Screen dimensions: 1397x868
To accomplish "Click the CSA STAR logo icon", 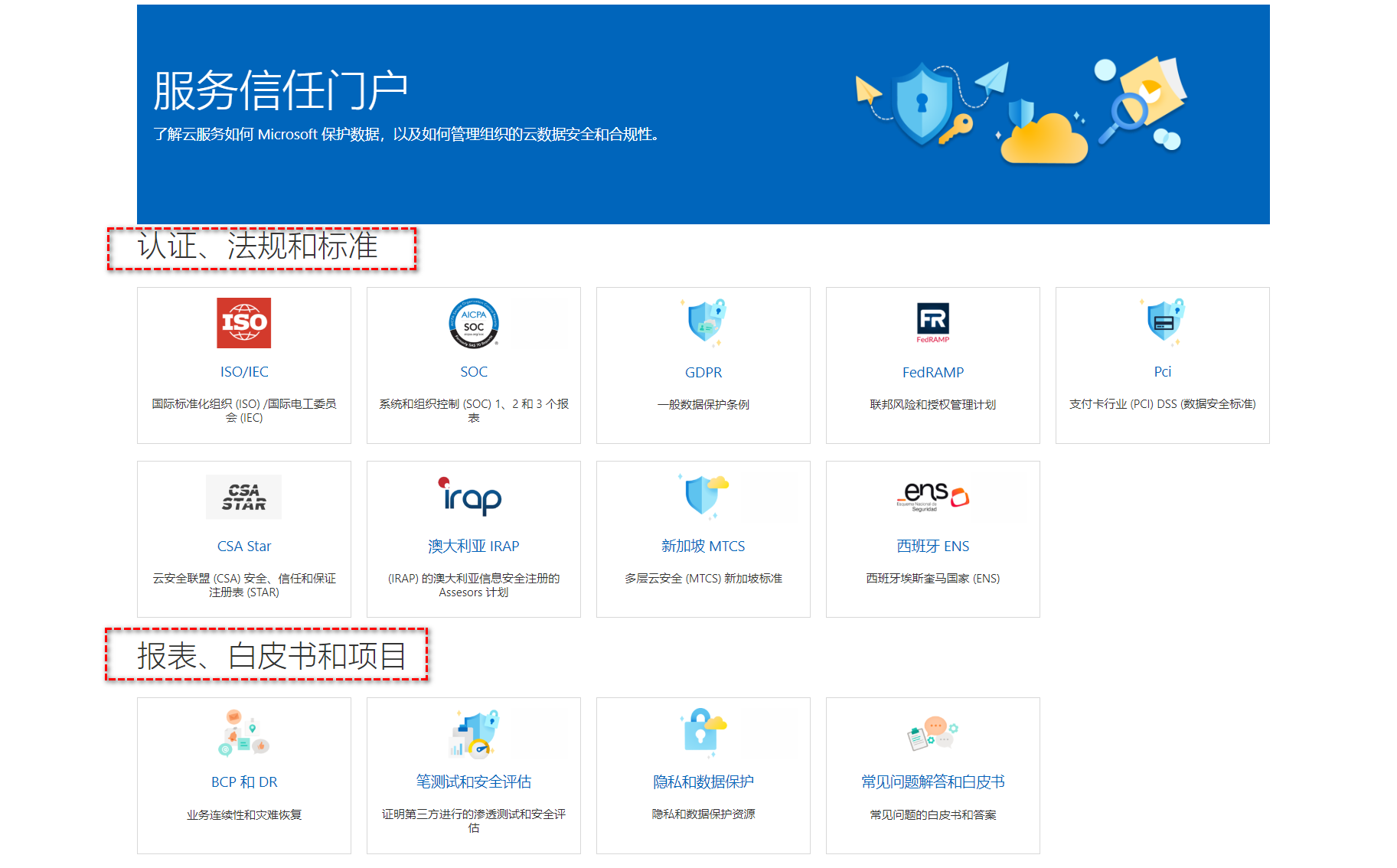I will tap(243, 497).
